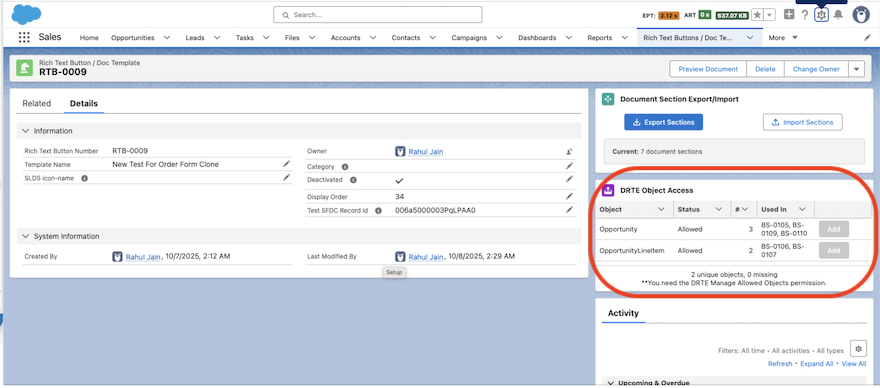Edit navigation bar with pencil icon
The width and height of the screenshot is (880, 388).
click(867, 38)
